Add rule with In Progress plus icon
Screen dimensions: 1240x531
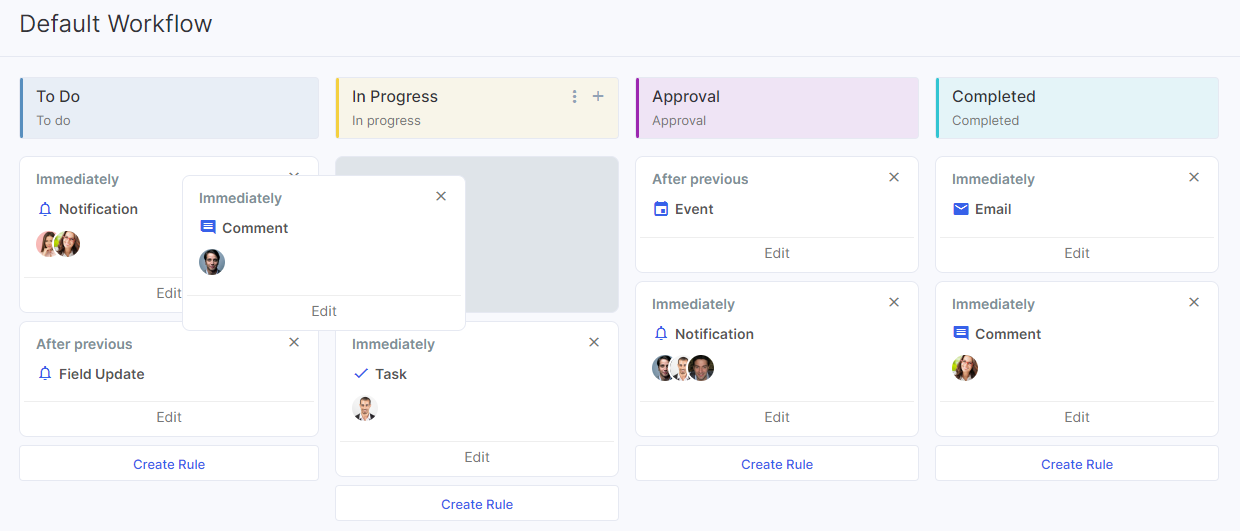tap(598, 96)
